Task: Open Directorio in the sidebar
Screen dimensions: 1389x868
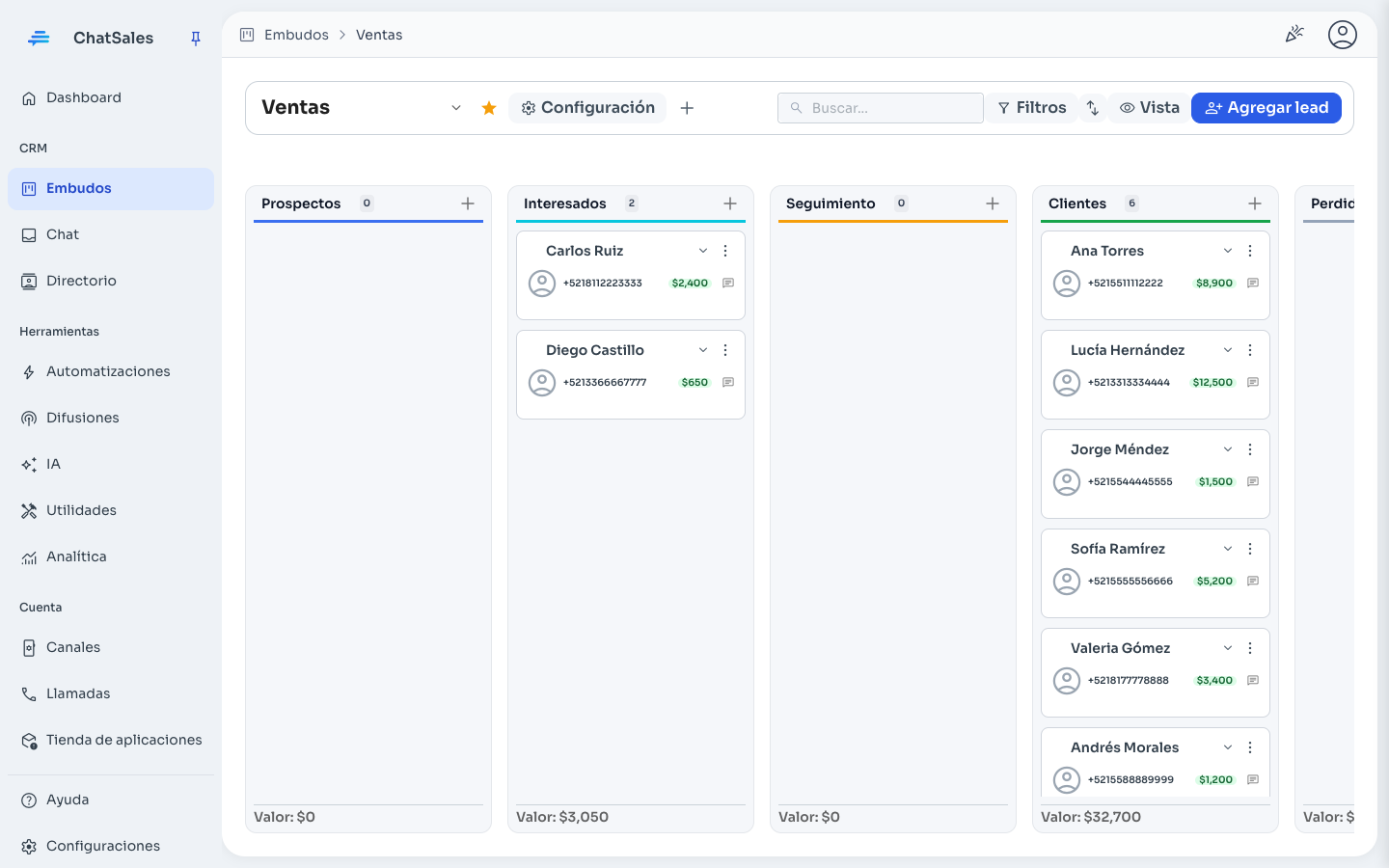Action: (111, 281)
